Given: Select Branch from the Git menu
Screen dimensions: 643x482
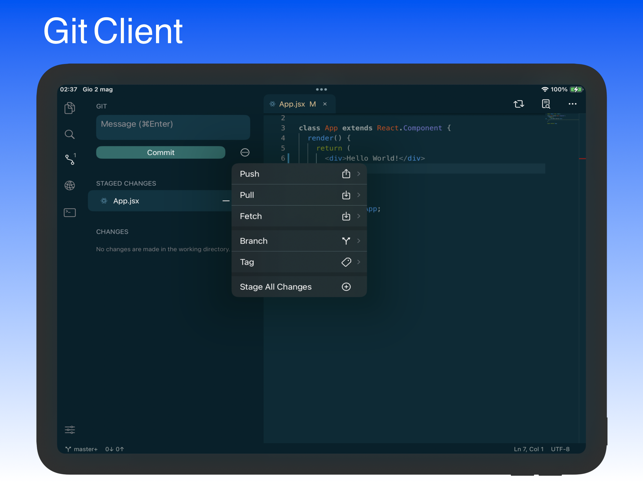Looking at the screenshot, I should click(x=299, y=241).
